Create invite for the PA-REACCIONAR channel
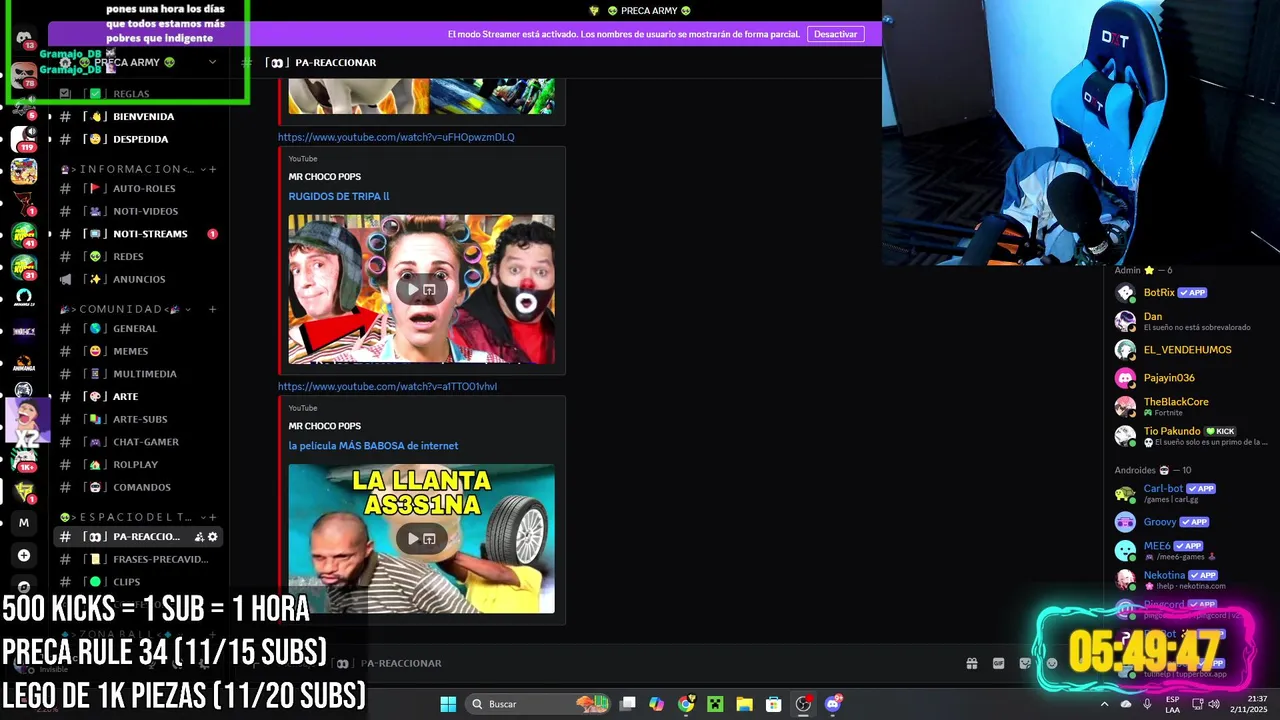 click(x=199, y=537)
